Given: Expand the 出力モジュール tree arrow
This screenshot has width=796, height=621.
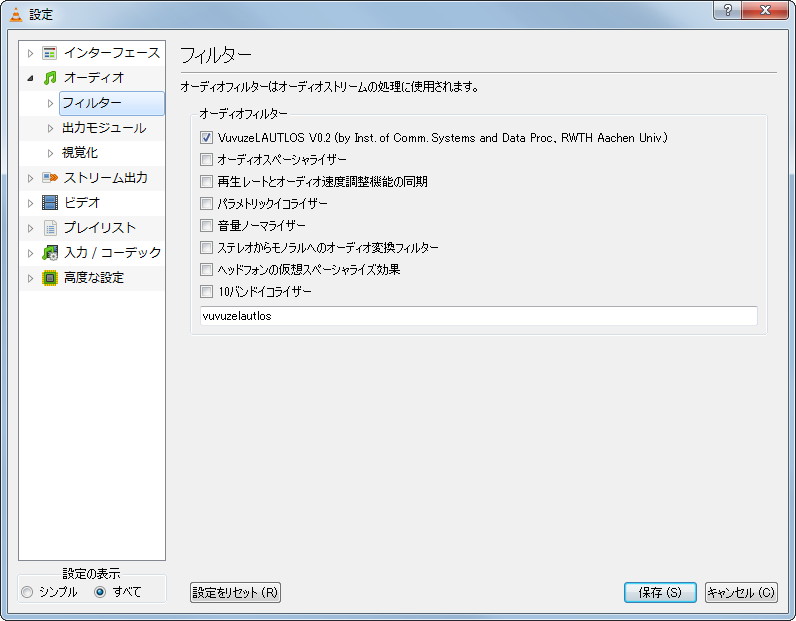Looking at the screenshot, I should 50,128.
